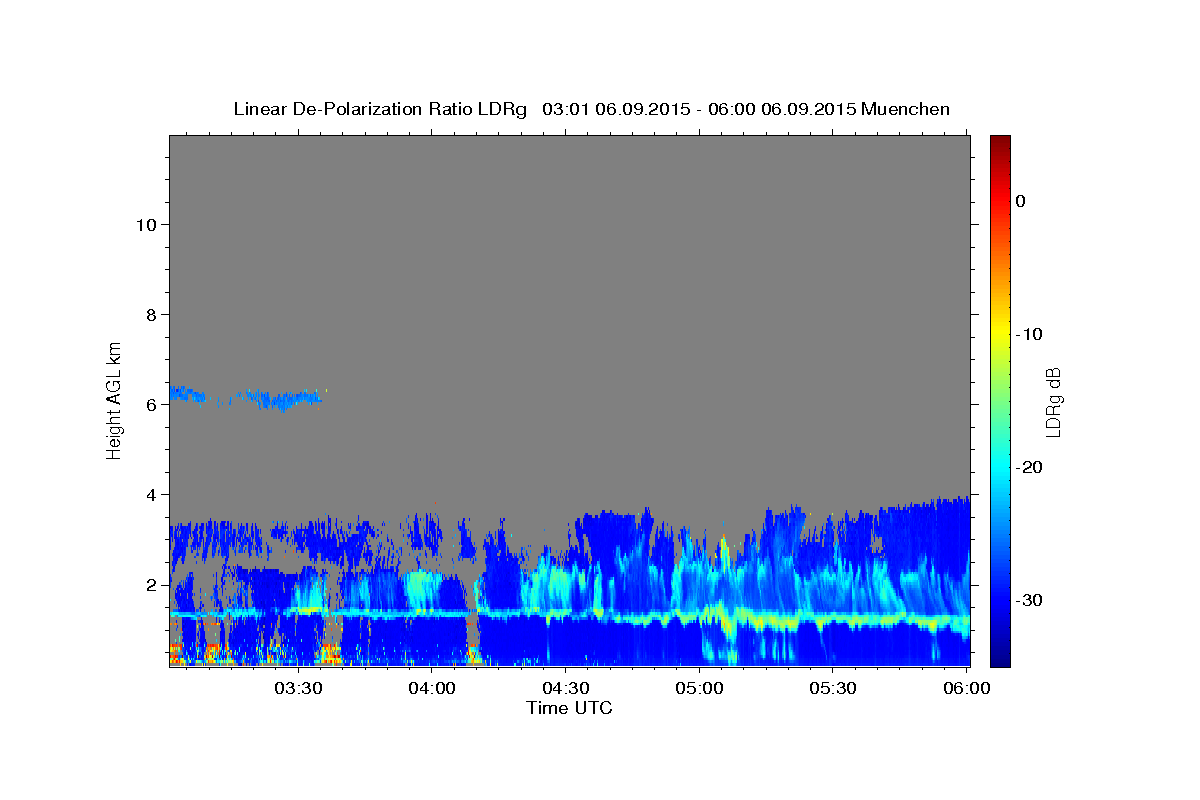Click the height tick label 6
This screenshot has height=800, width=1200.
point(150,404)
